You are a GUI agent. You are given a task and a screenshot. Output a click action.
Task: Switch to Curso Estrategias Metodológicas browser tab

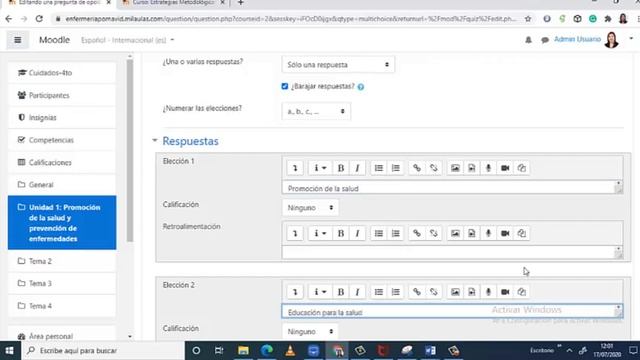click(x=173, y=3)
